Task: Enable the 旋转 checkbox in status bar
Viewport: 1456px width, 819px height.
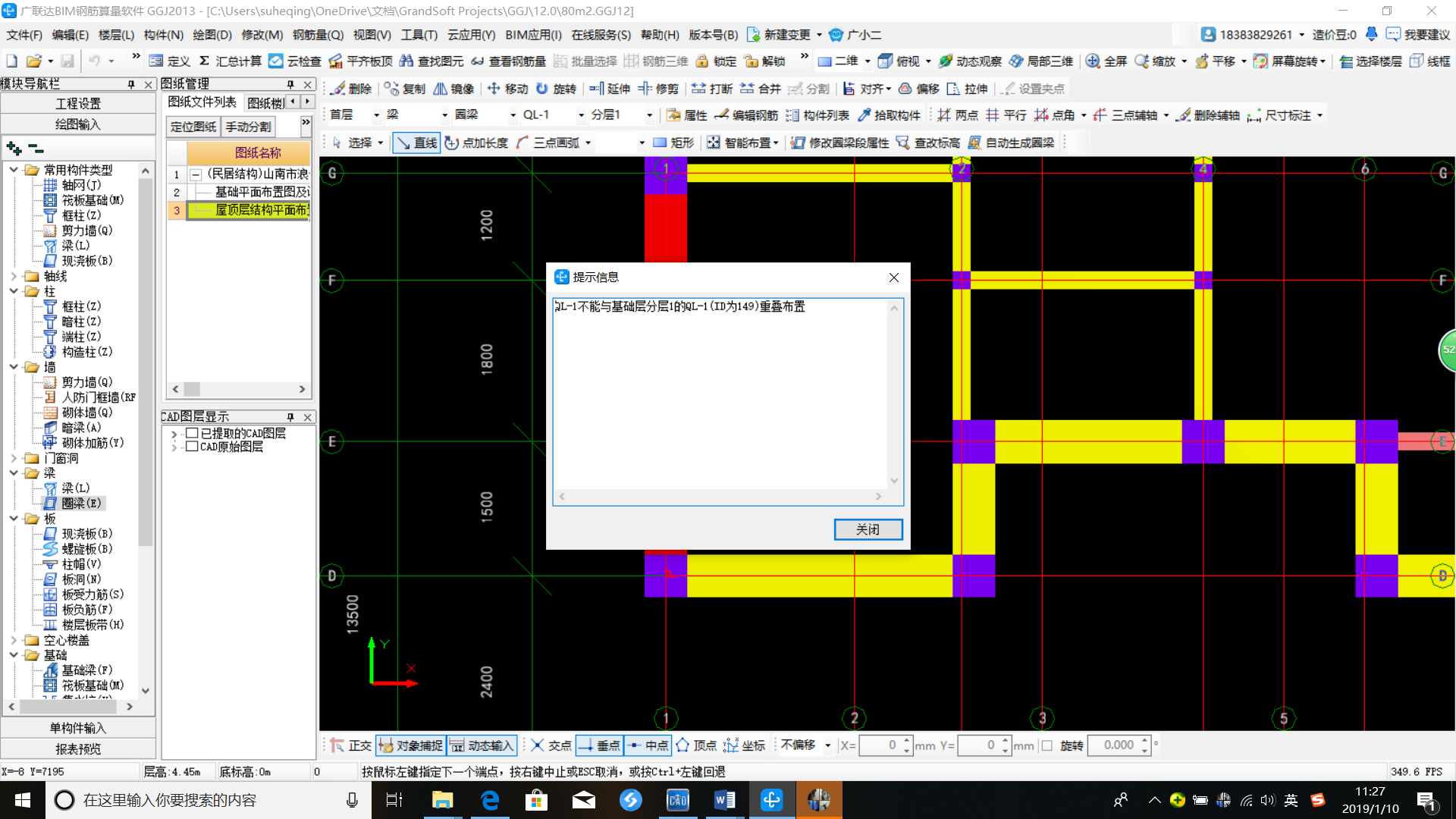Action: point(1047,745)
